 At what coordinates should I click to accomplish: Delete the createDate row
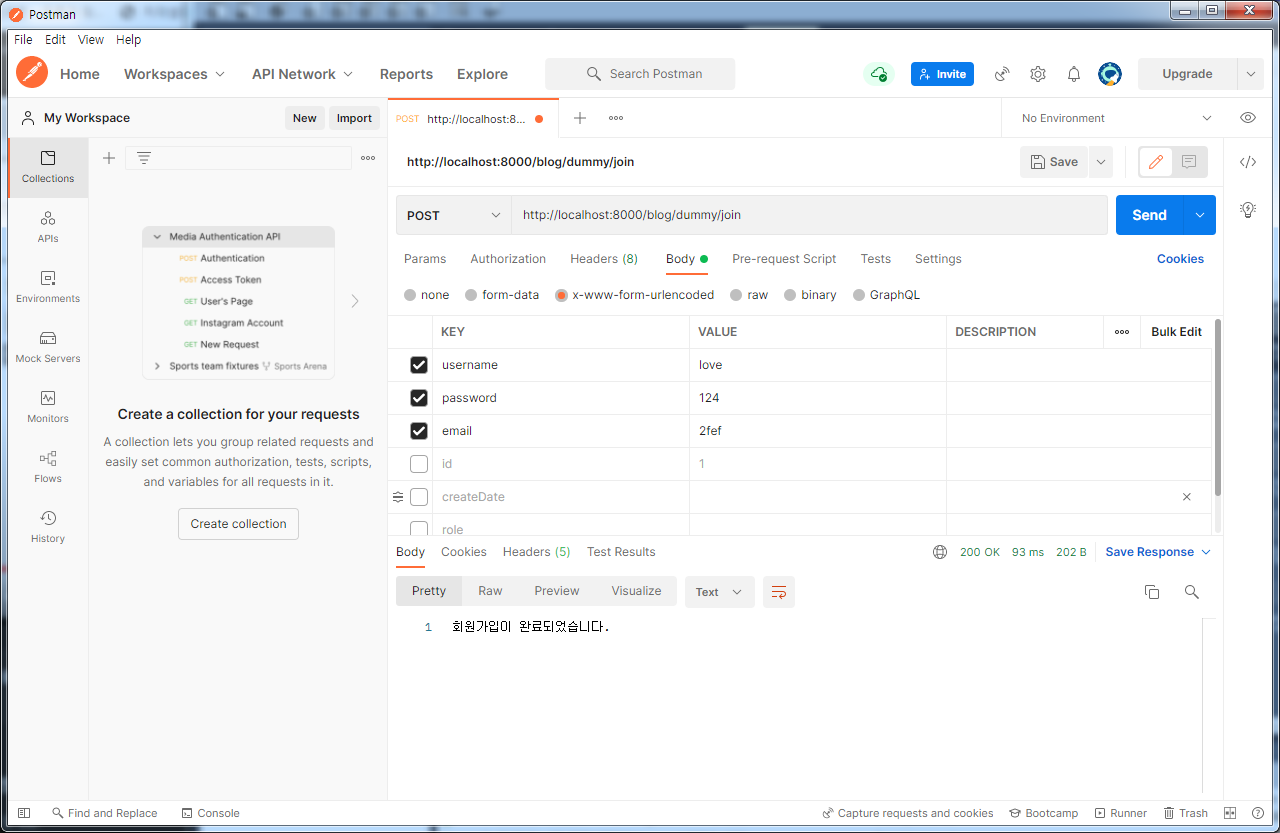pyautogui.click(x=1187, y=497)
